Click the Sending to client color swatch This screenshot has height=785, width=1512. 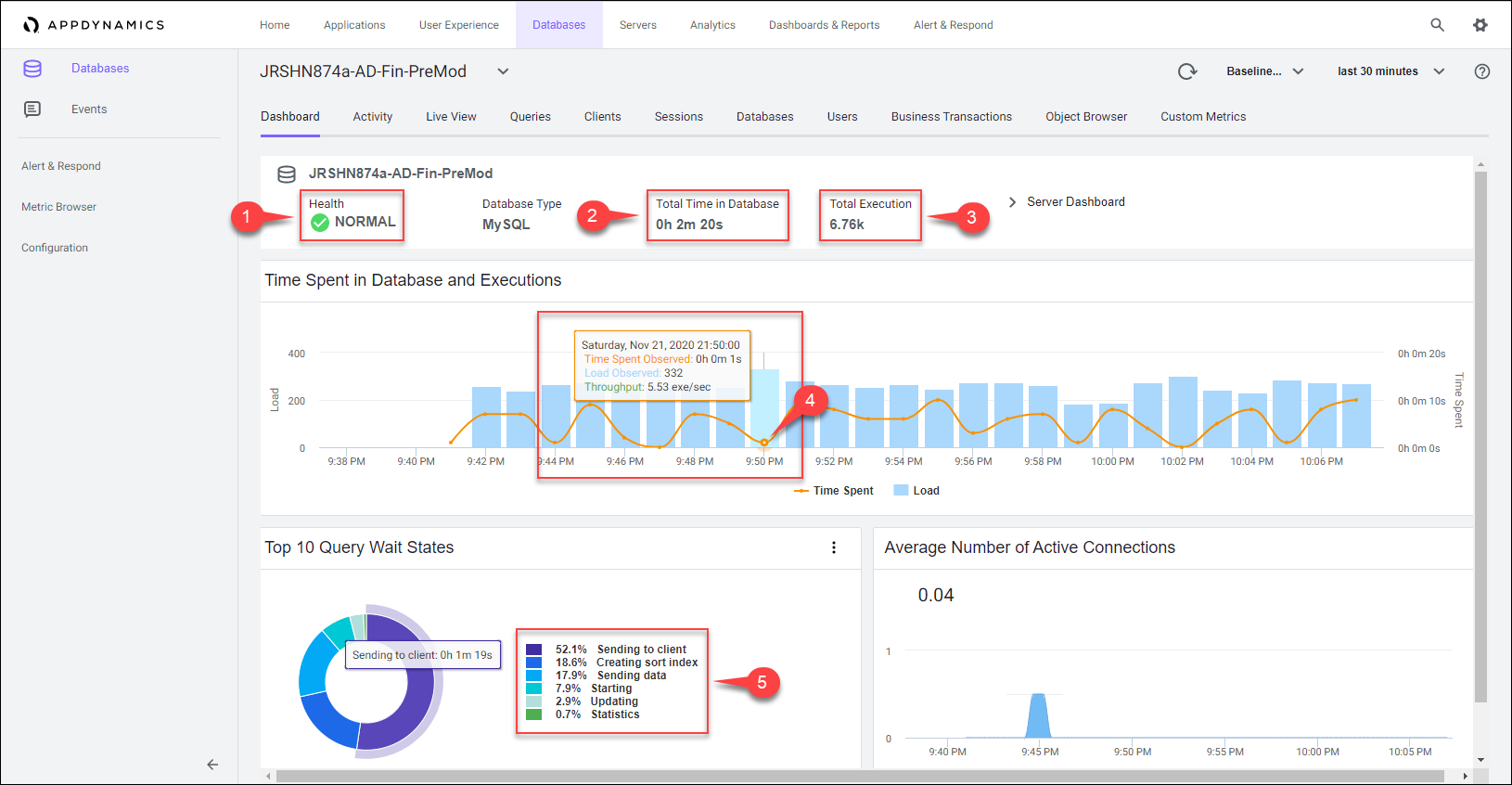pyautogui.click(x=533, y=650)
